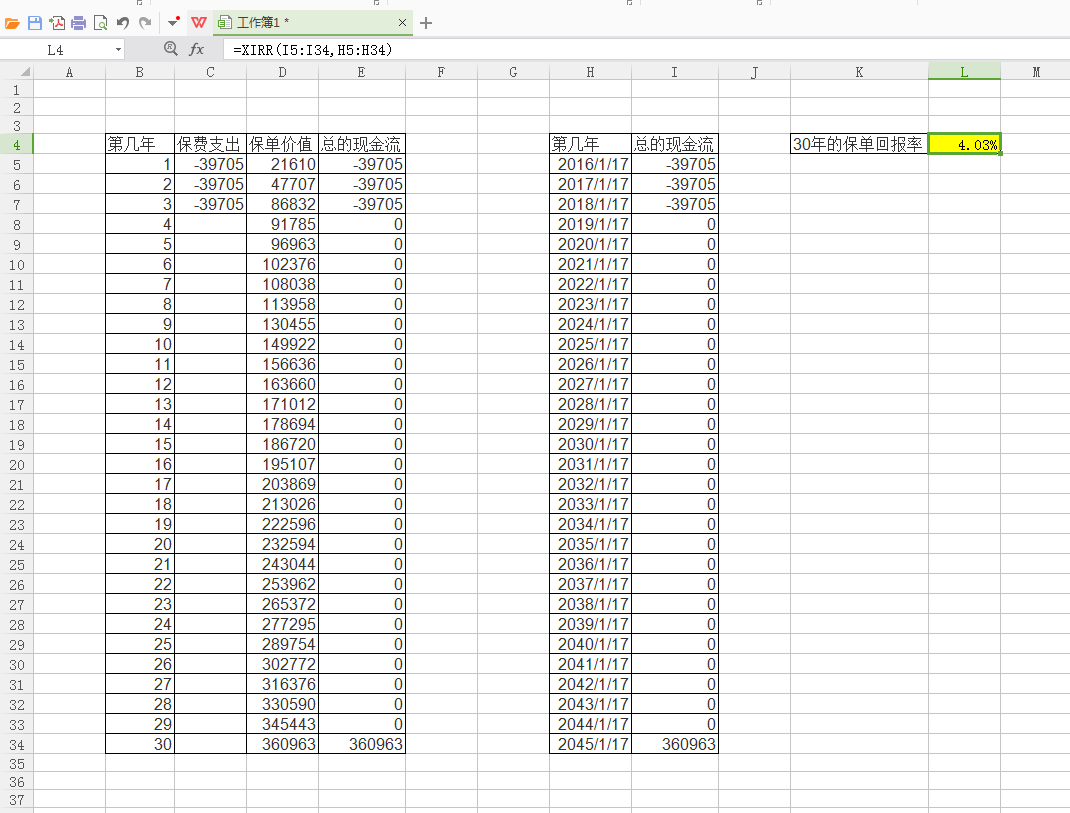Select column A header
The width and height of the screenshot is (1070, 813).
tap(69, 72)
